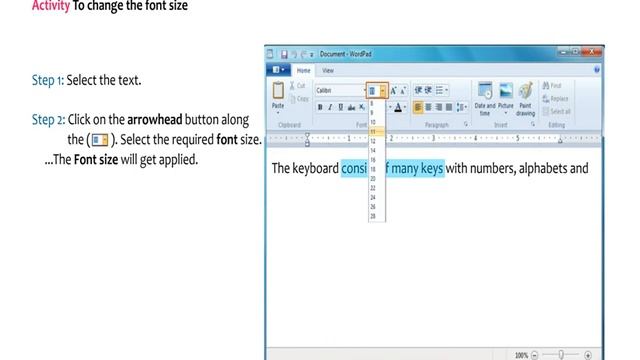
Task: Choose font size 8 from list
Action: pyautogui.click(x=376, y=104)
